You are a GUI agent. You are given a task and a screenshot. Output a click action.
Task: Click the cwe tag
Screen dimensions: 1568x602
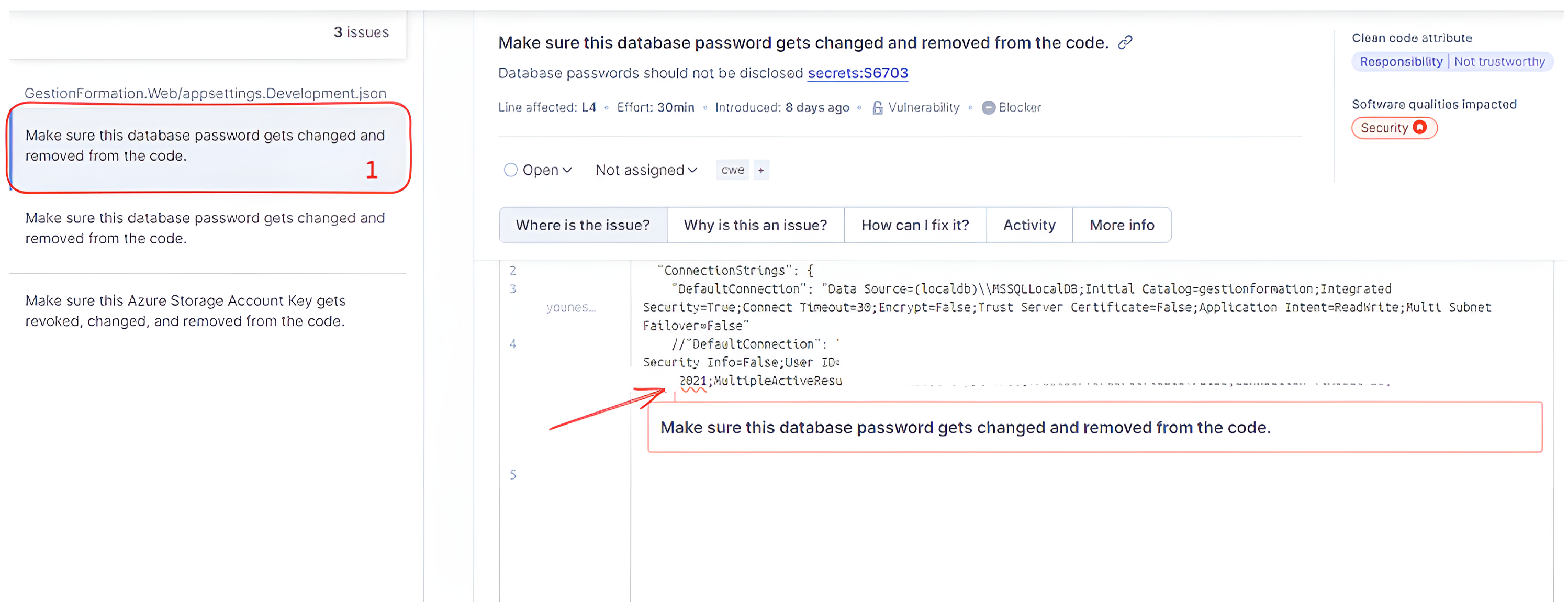(732, 171)
